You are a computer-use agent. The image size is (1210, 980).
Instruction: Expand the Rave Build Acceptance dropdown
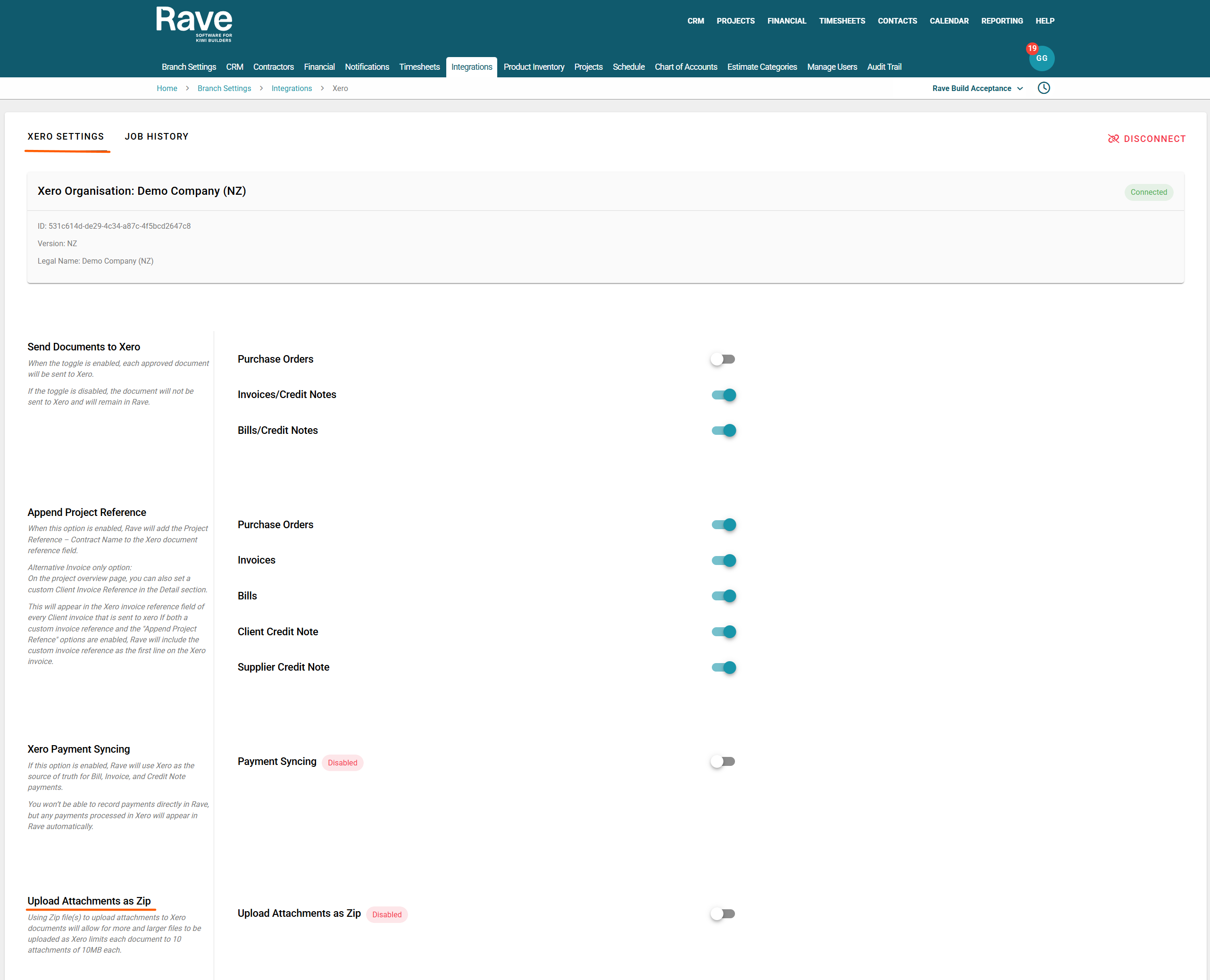click(x=977, y=89)
